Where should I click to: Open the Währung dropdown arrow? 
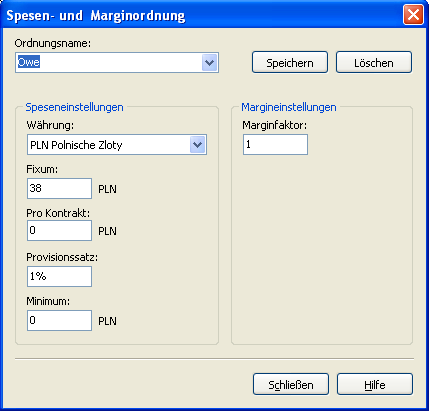pyautogui.click(x=198, y=145)
